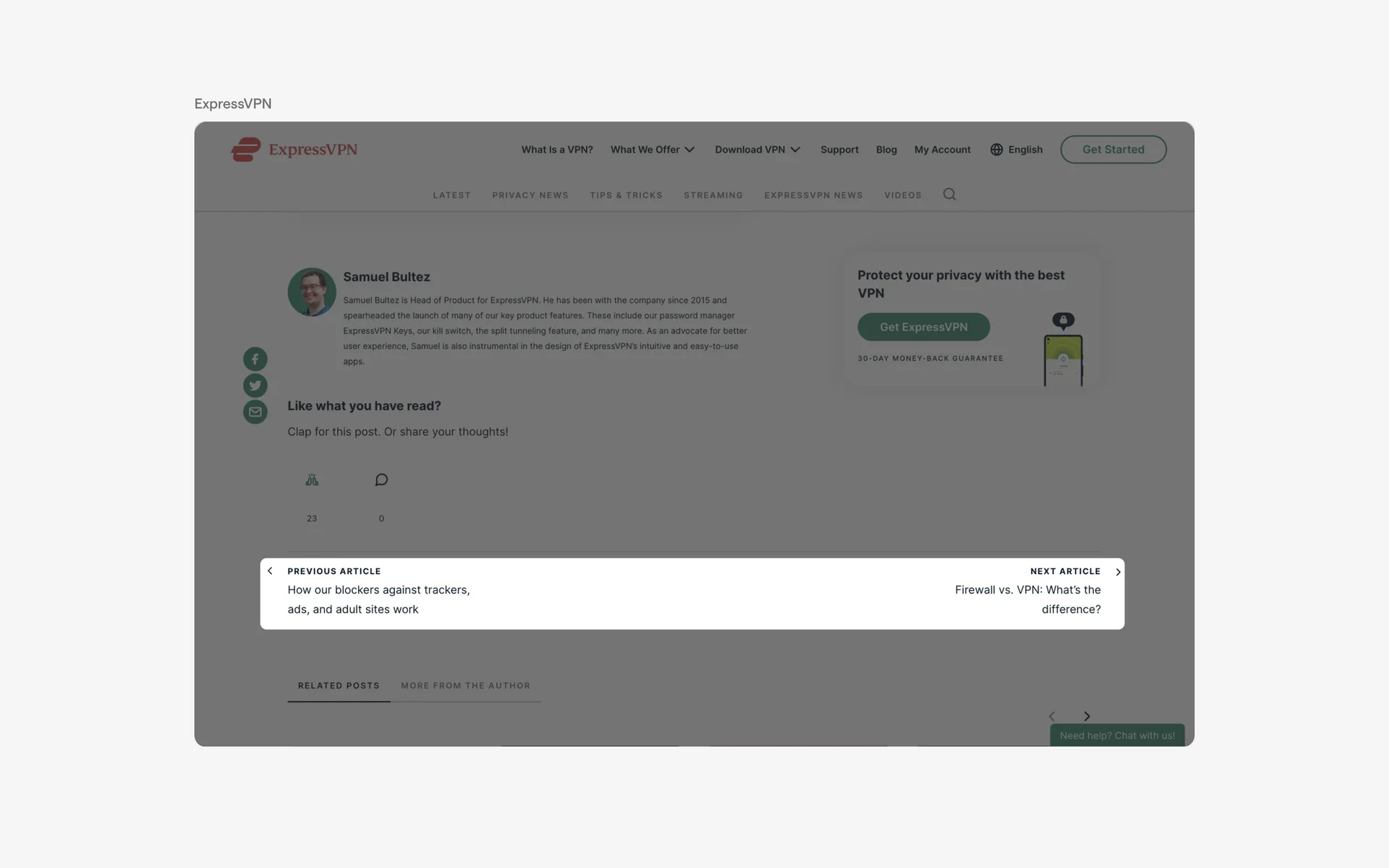Expand the Download VPN dropdown

point(757,150)
